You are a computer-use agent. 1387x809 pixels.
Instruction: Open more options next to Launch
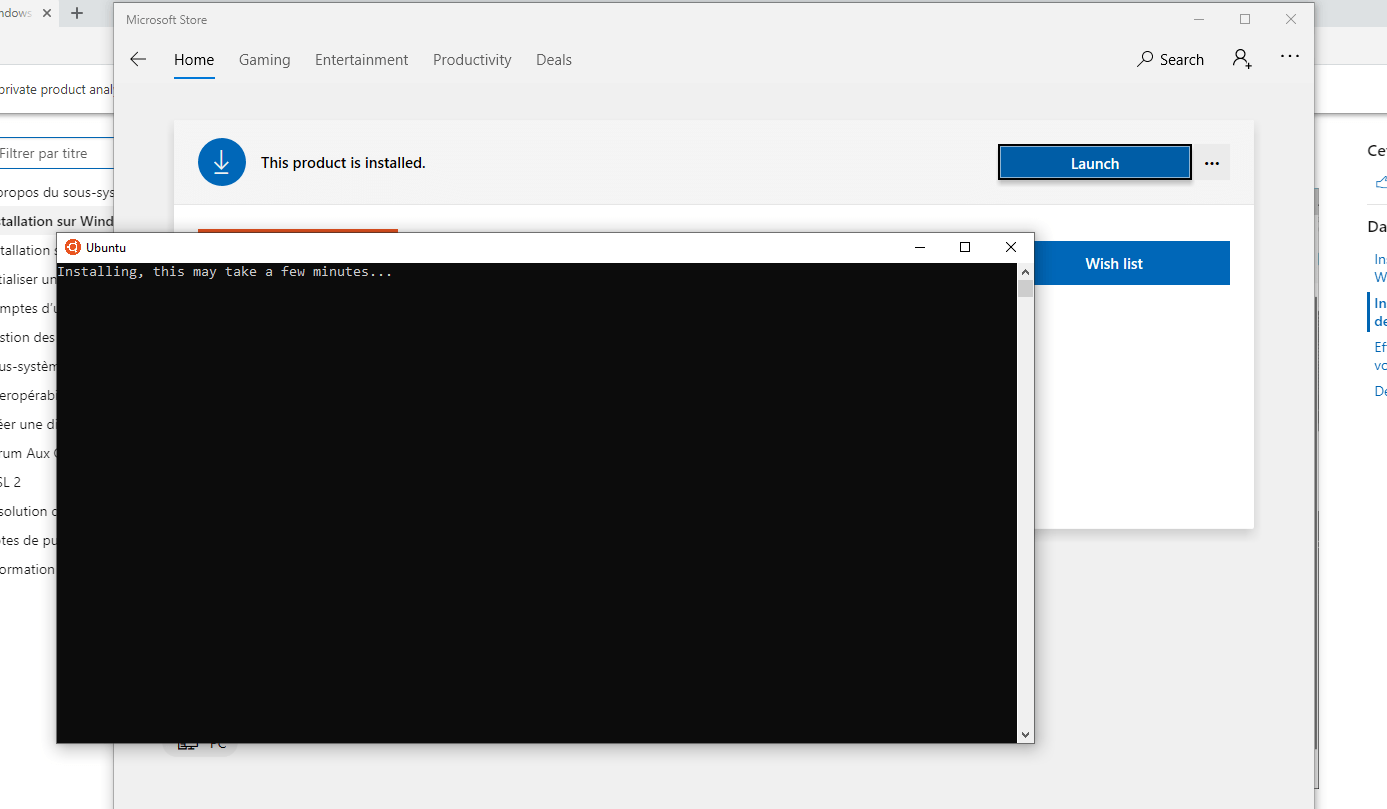[1212, 163]
